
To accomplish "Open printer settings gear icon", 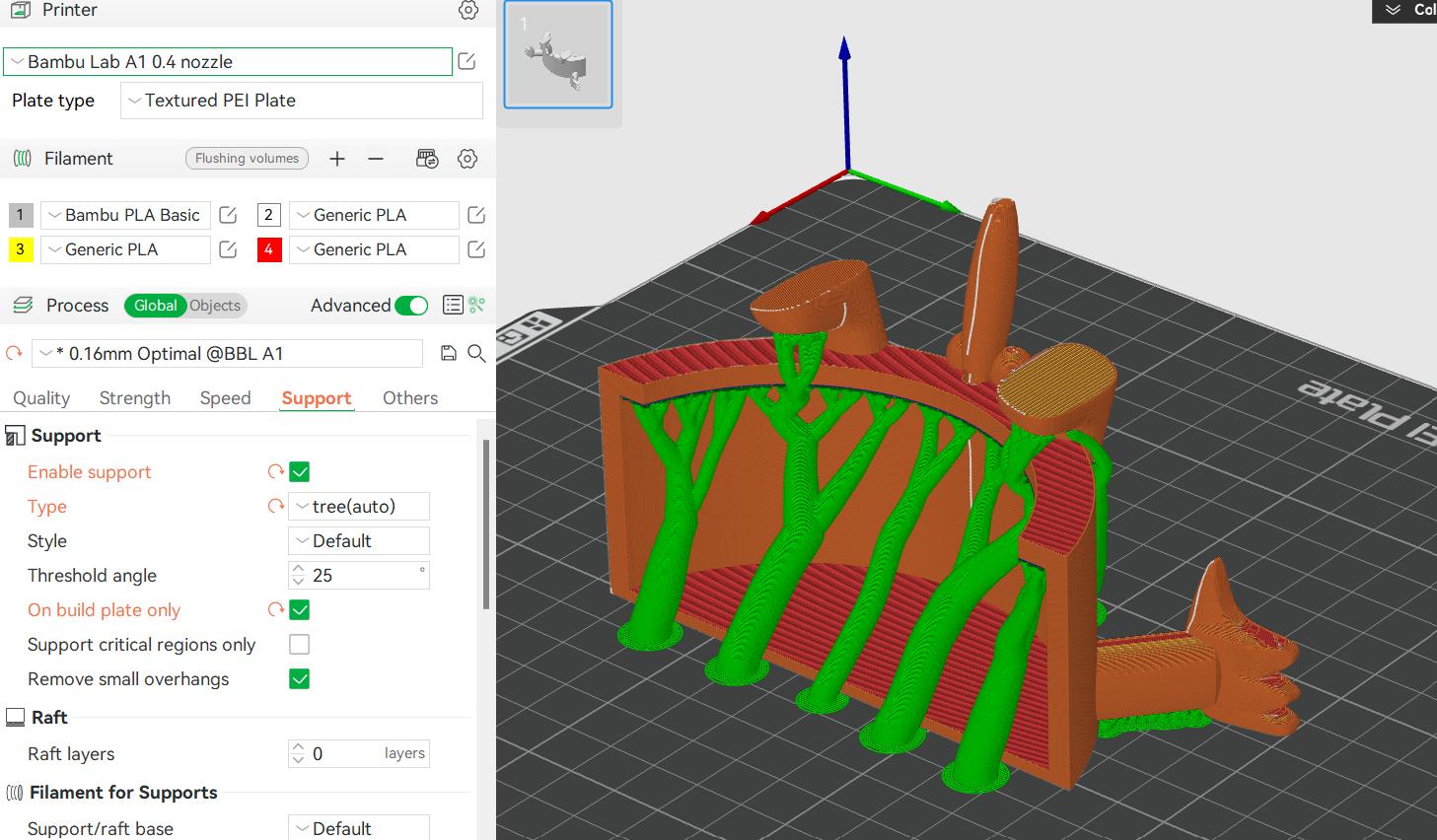I will pyautogui.click(x=468, y=10).
